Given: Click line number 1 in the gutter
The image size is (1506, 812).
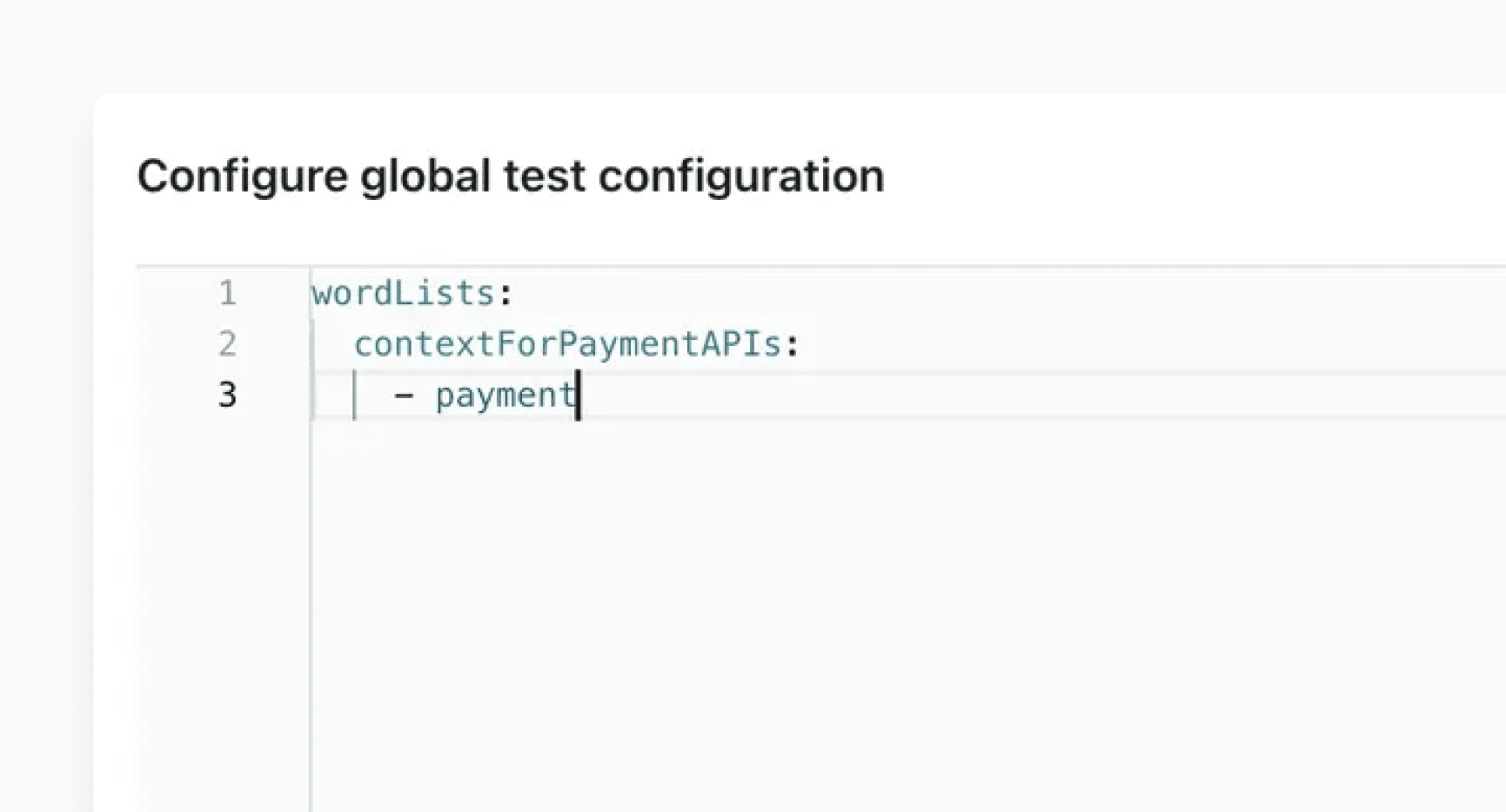Looking at the screenshot, I should [x=228, y=293].
